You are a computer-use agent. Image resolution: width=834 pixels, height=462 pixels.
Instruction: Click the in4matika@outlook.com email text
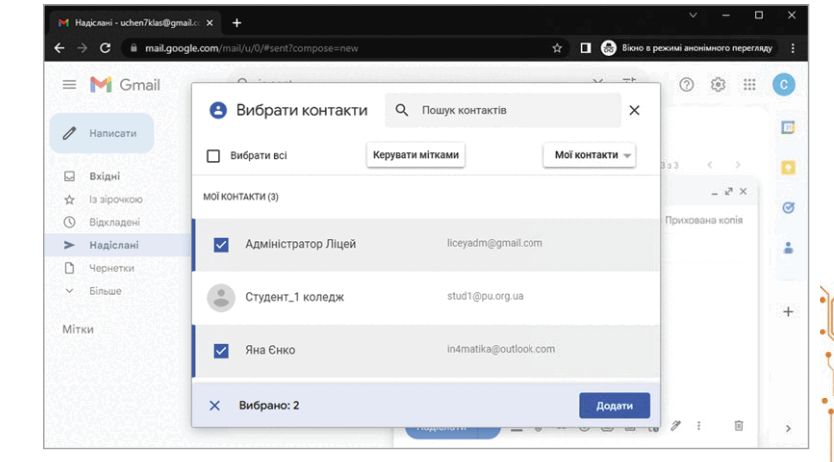501,349
